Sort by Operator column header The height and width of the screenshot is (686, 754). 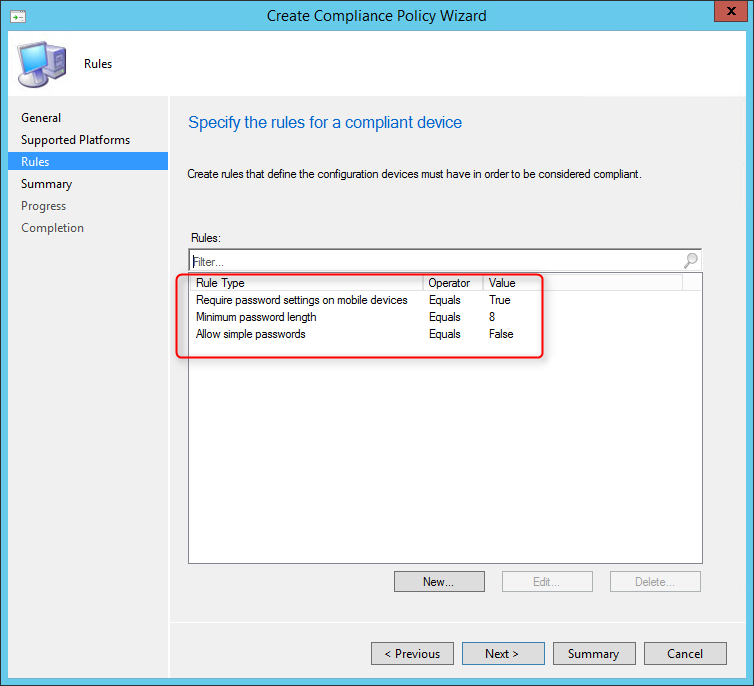coord(453,283)
